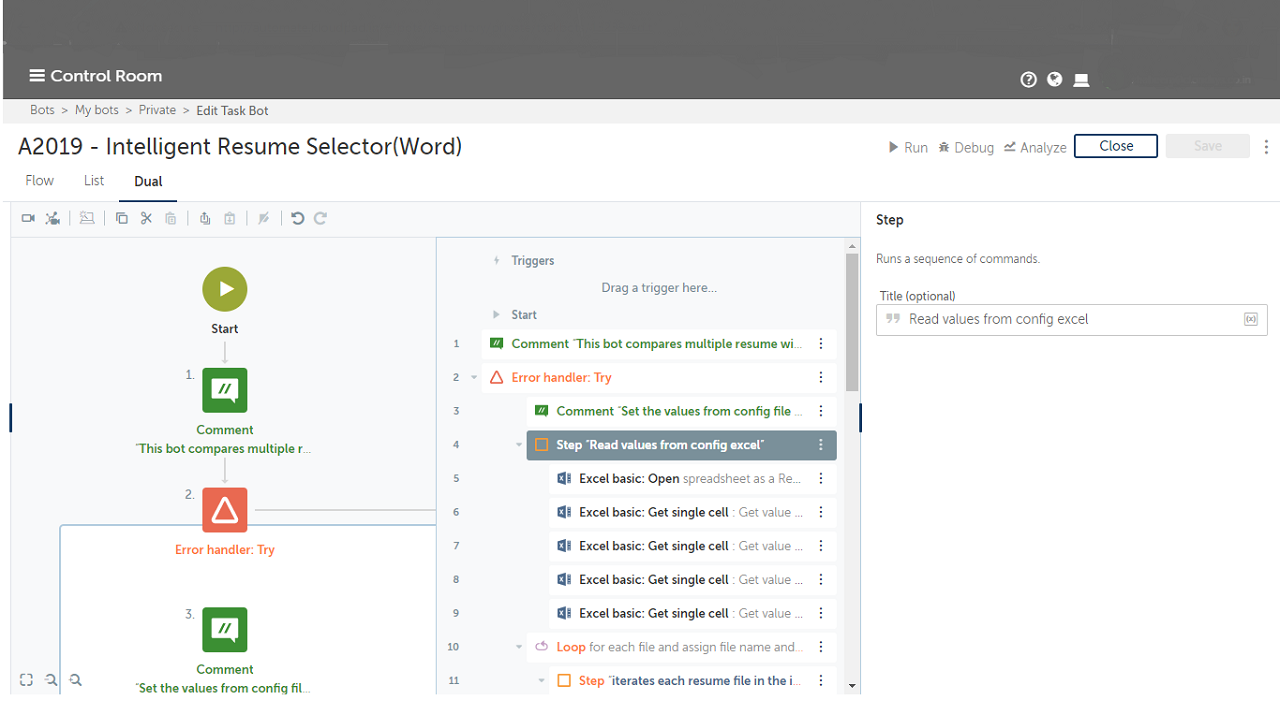Click the red Error handler triangle node
Screen dimensions: 1280x720
click(x=225, y=510)
